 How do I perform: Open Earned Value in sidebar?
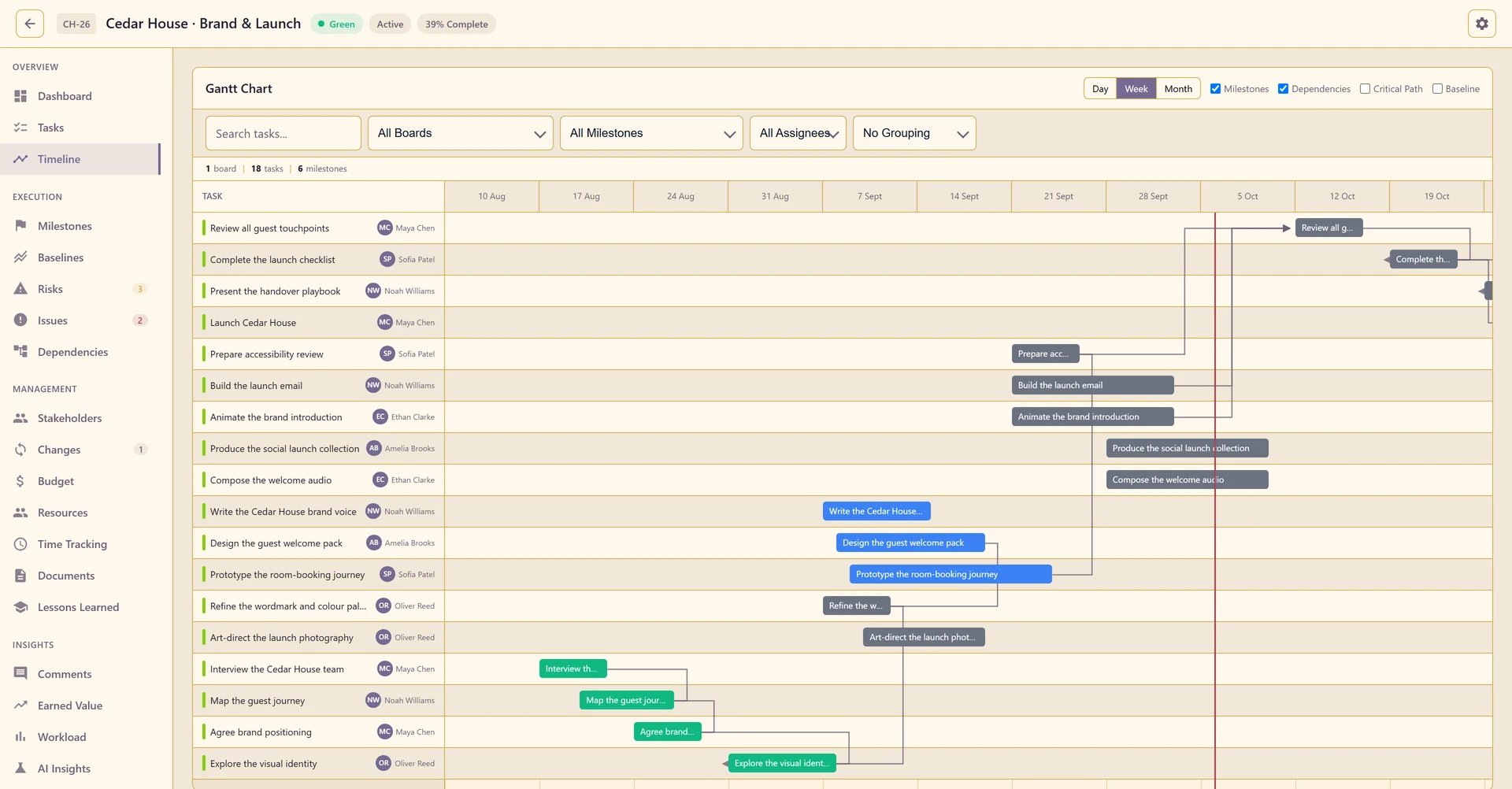point(80,706)
